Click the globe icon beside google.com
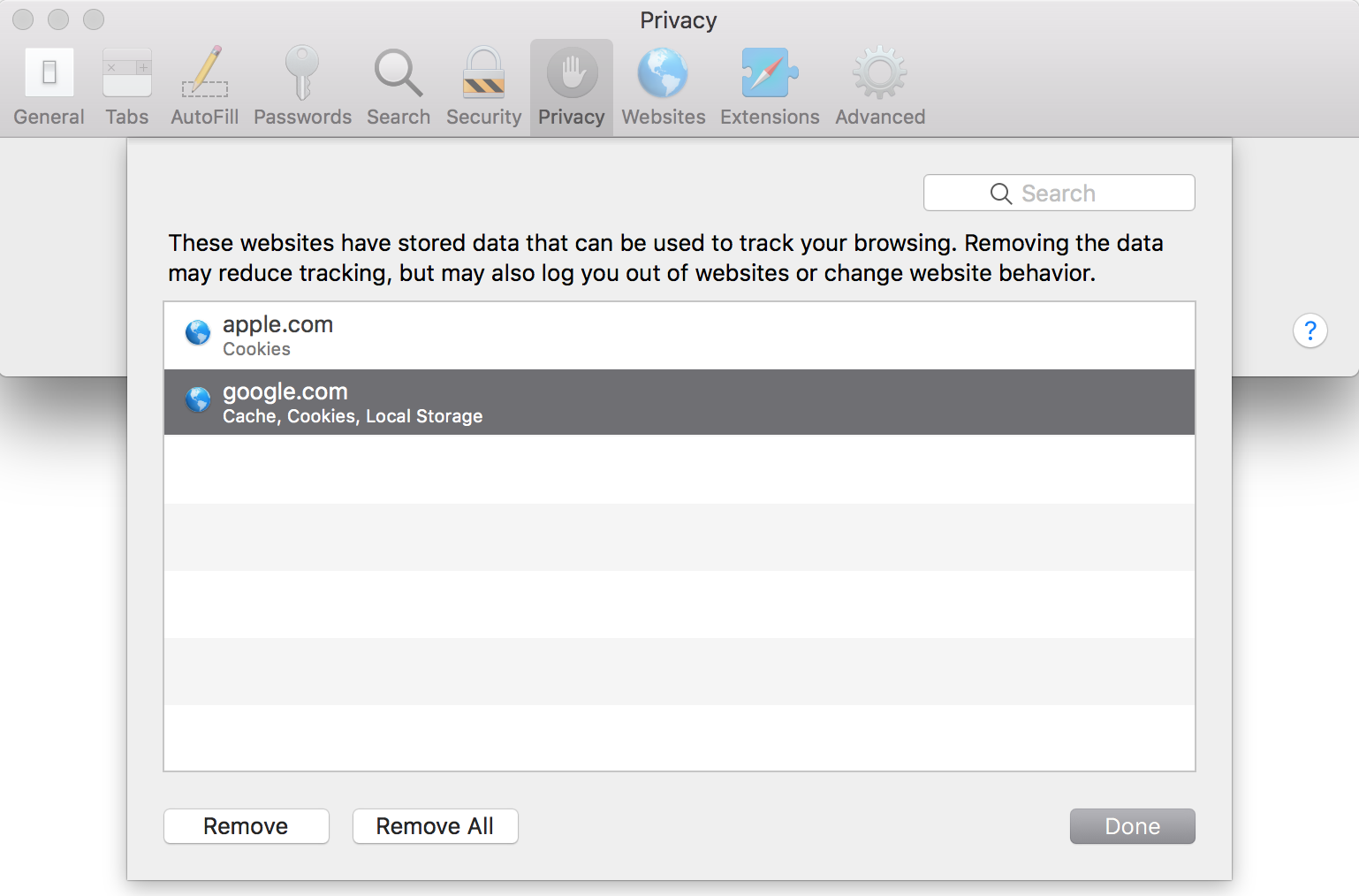Viewport: 1359px width, 896px height. 198,399
